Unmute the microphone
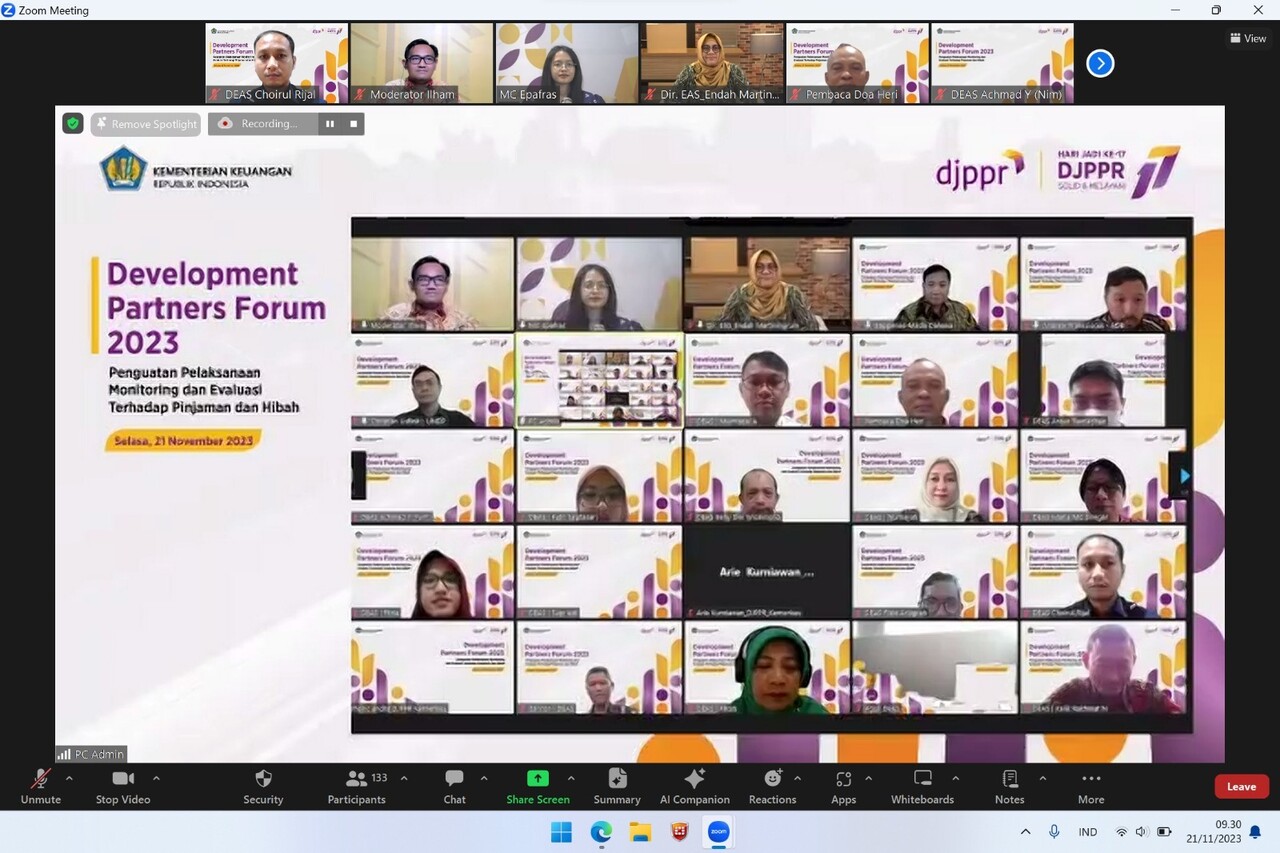Viewport: 1280px width, 853px height. point(41,779)
